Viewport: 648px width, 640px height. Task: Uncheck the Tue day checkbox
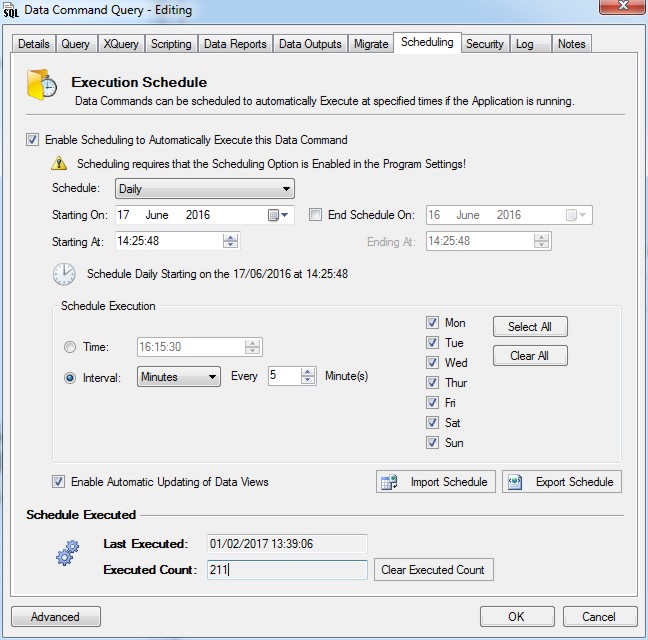[432, 343]
